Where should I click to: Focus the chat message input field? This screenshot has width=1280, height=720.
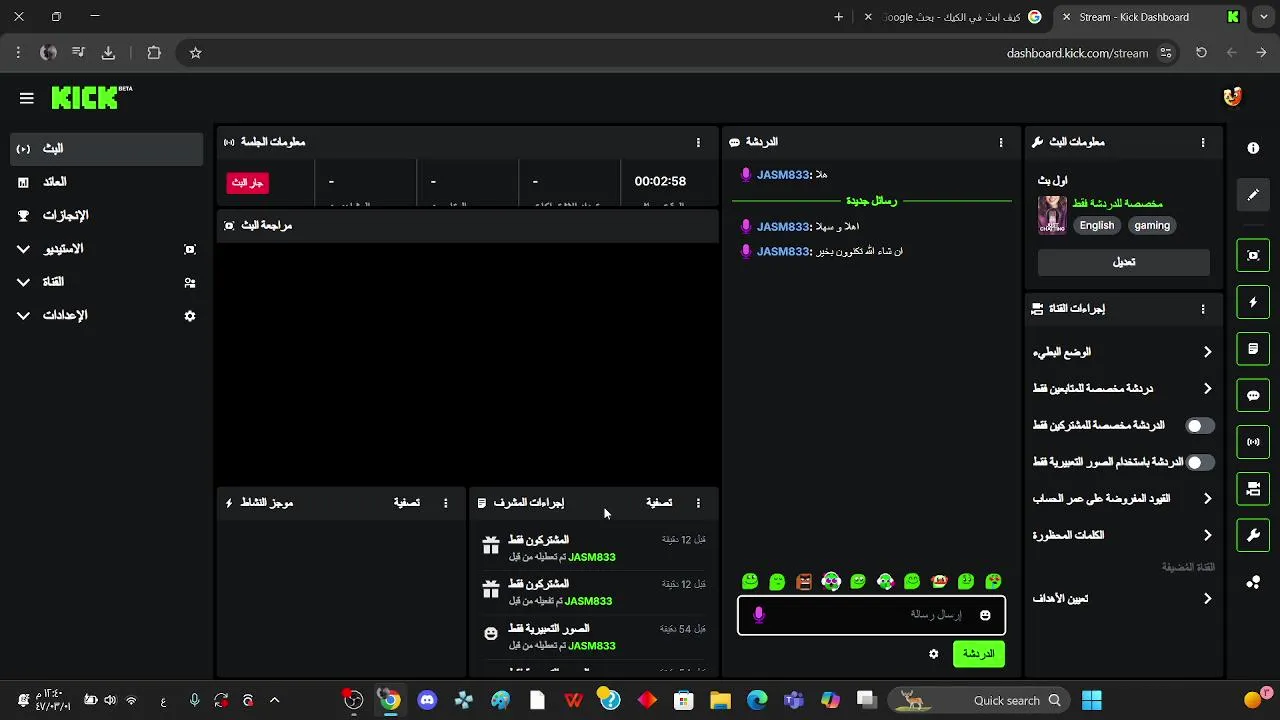tap(871, 615)
